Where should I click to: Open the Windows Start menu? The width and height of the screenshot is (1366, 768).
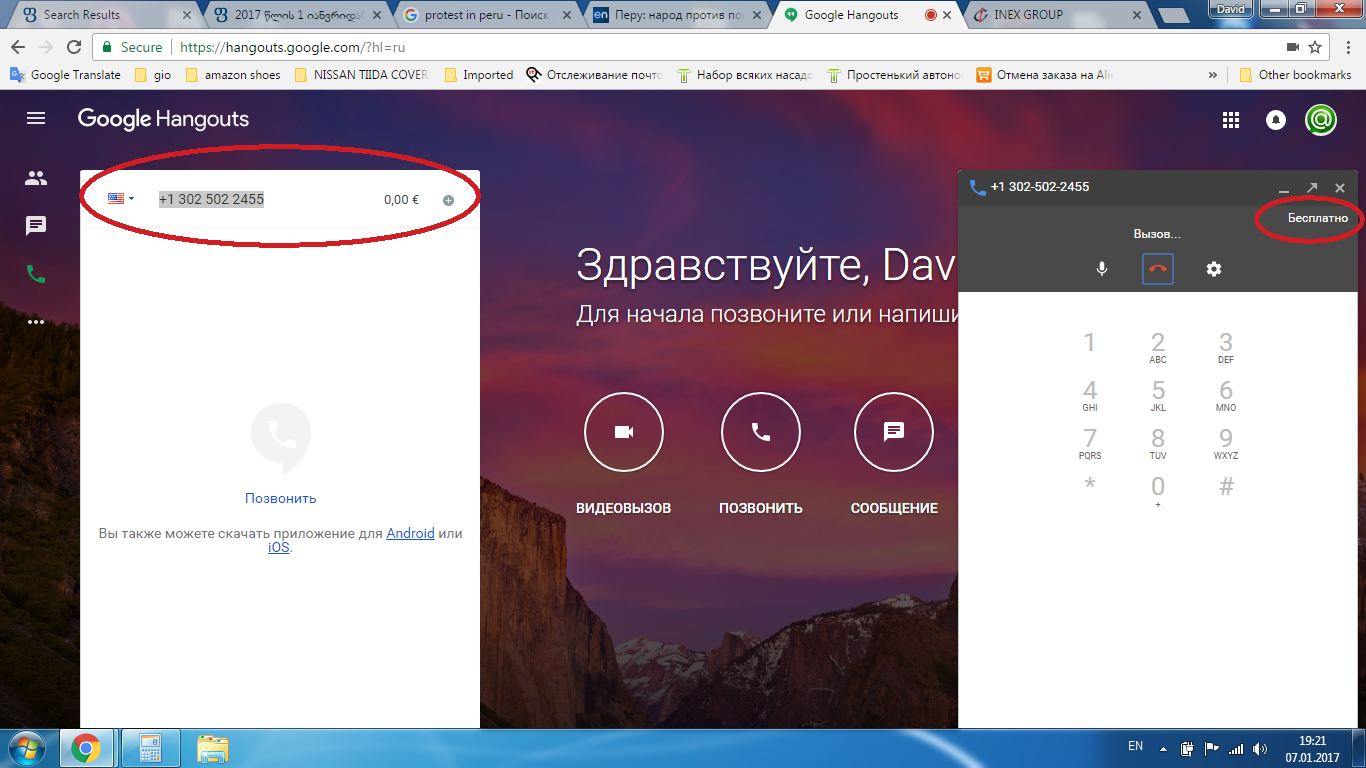(27, 748)
